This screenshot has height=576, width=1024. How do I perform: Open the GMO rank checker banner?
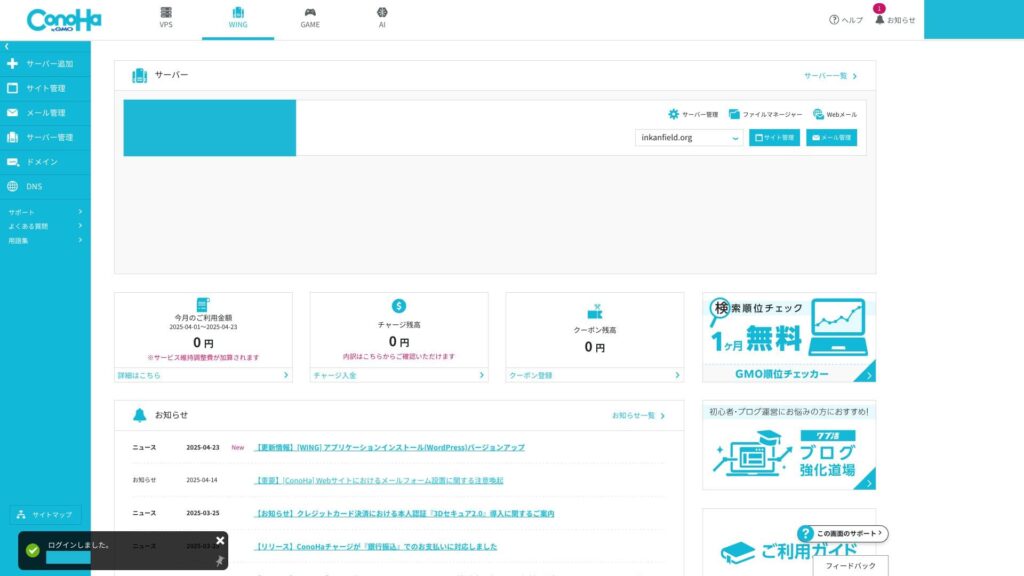[x=788, y=337]
